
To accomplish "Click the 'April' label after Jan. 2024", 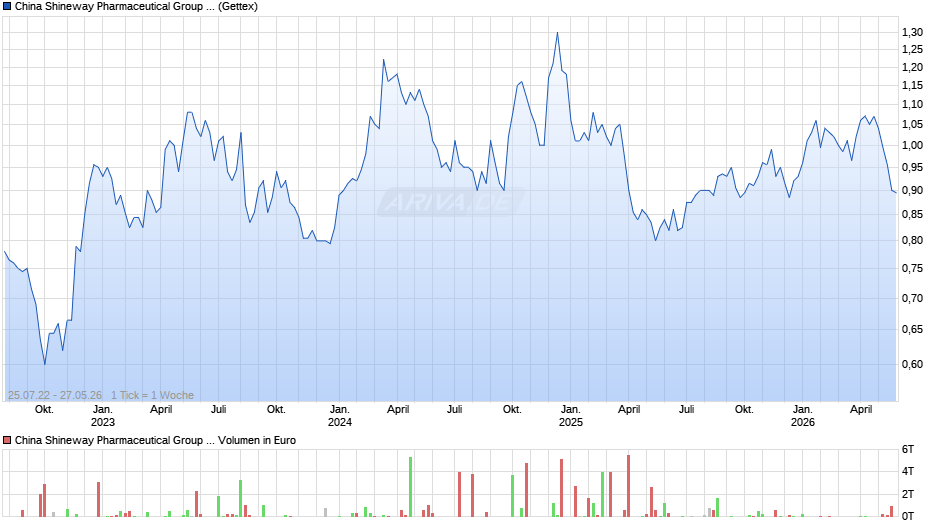I will [x=398, y=410].
